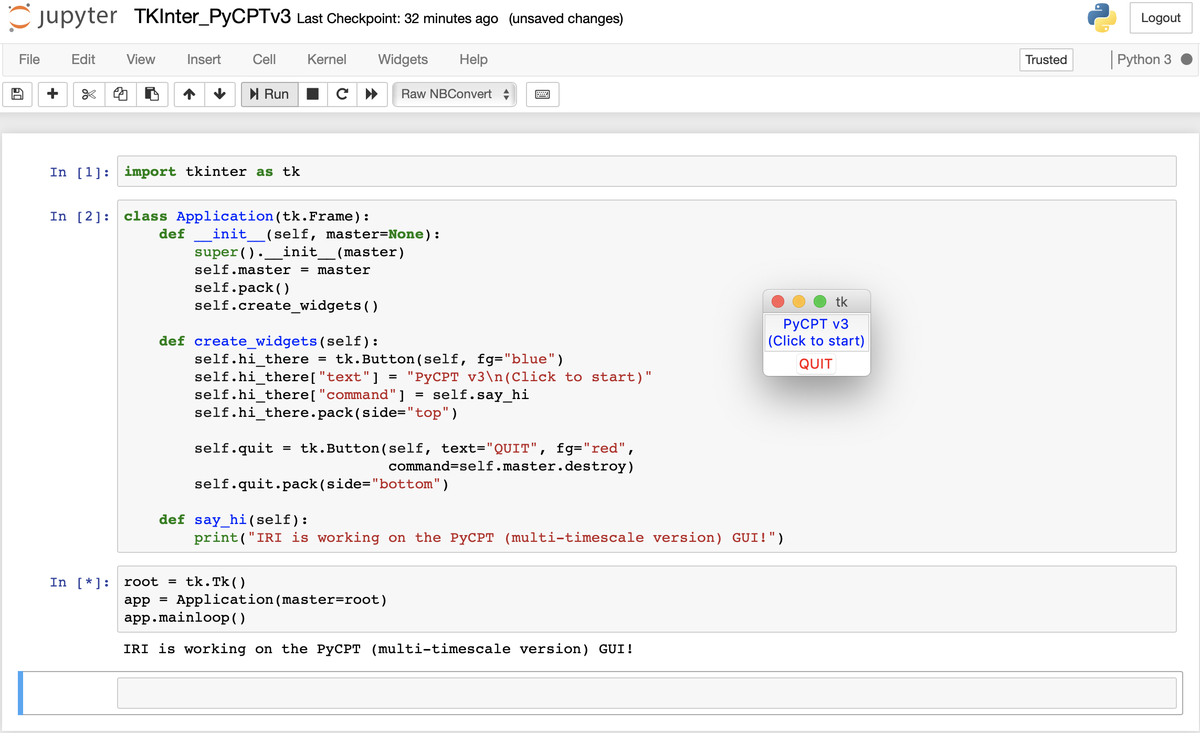
Task: Maximize the tk window with the green button
Action: pos(820,302)
